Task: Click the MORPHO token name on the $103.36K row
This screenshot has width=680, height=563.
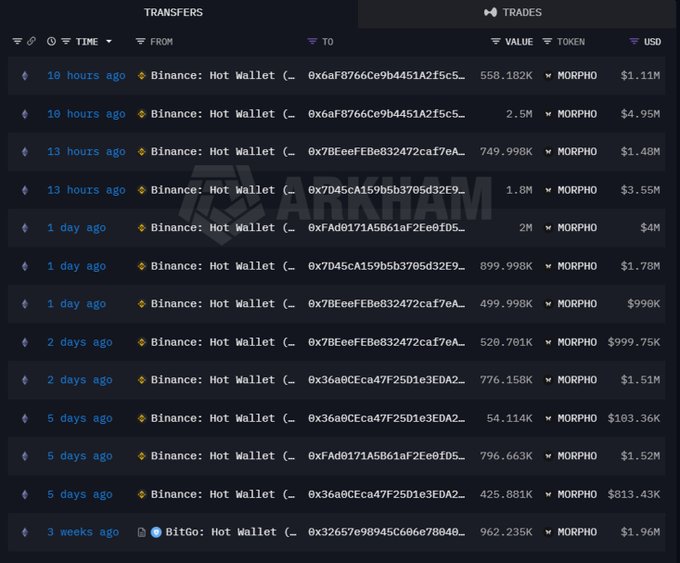Action: 577,419
